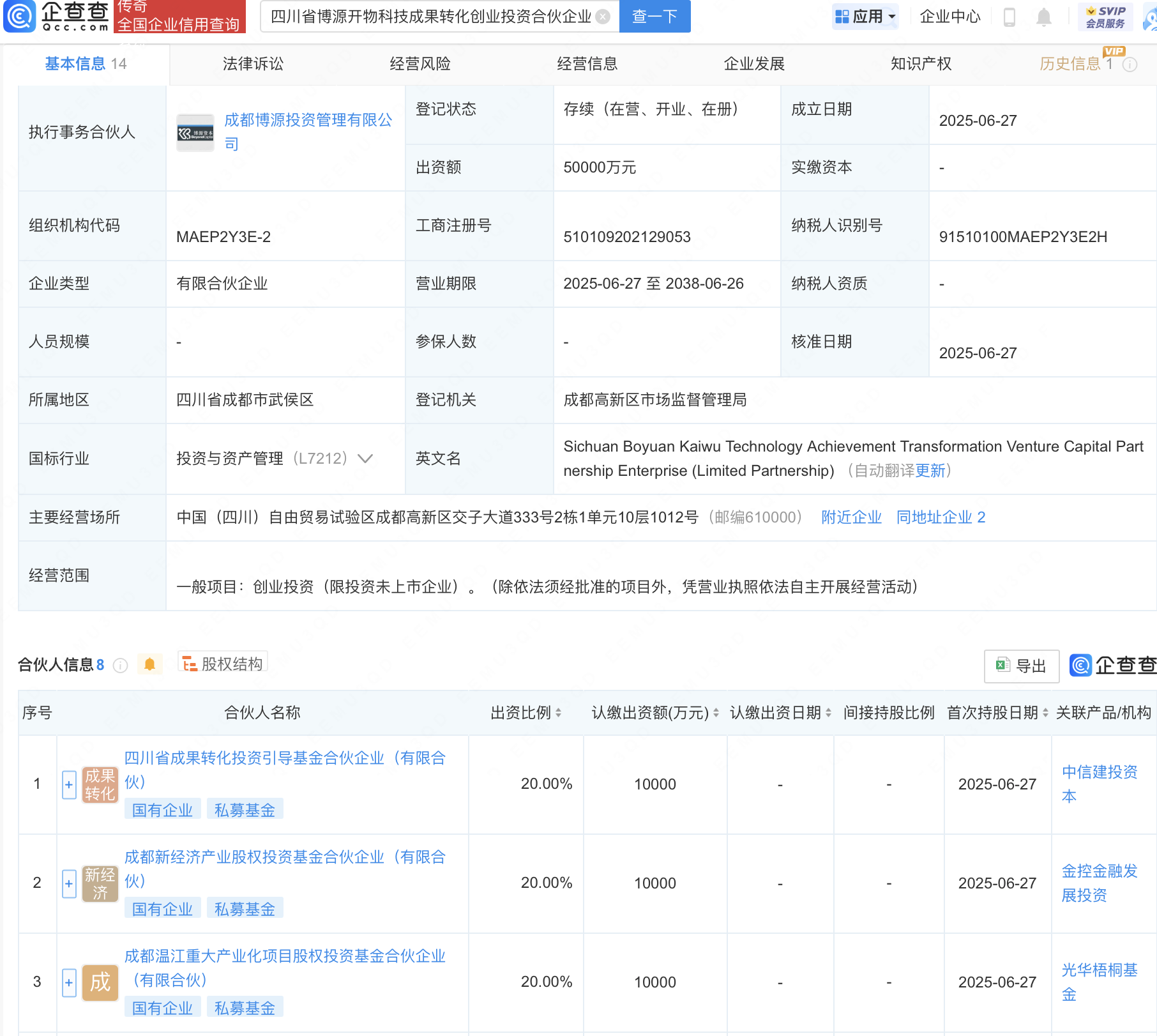Image resolution: width=1157 pixels, height=1036 pixels.
Task: Click the 成 partner logo badge in row 3
Action: [100, 982]
